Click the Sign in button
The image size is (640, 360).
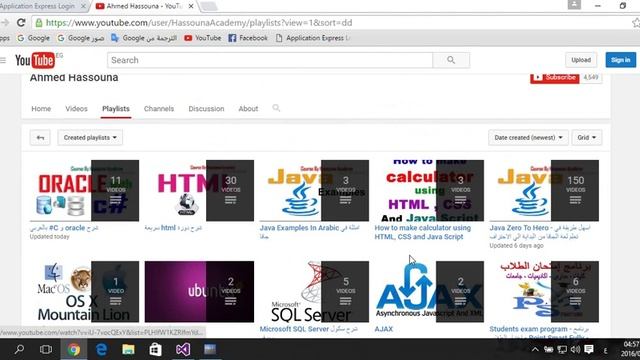pyautogui.click(x=620, y=60)
